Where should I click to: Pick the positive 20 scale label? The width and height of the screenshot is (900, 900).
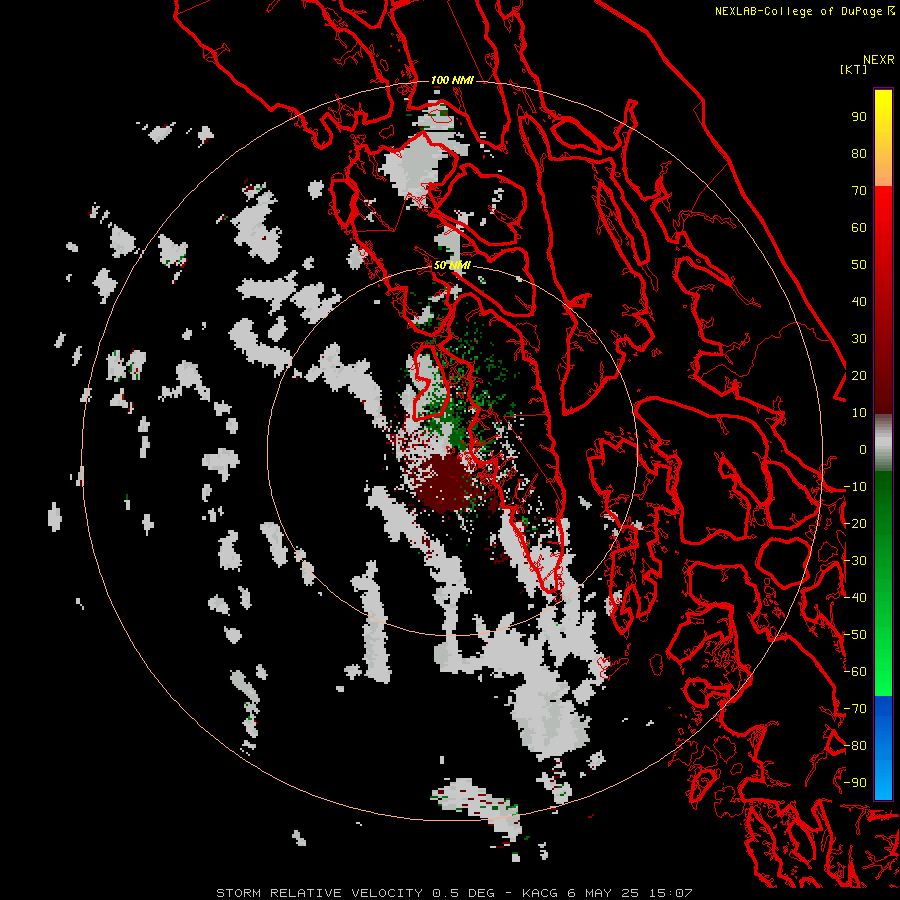[x=859, y=376]
